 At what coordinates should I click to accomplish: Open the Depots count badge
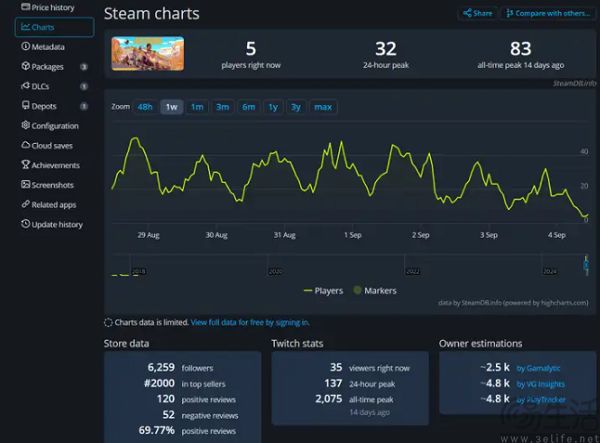pyautogui.click(x=84, y=106)
